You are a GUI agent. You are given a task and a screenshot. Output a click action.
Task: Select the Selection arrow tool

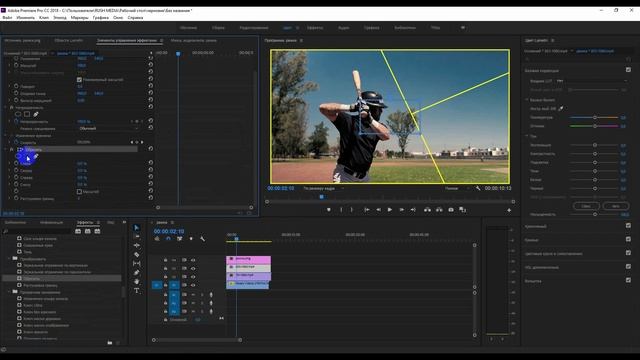[x=136, y=228]
